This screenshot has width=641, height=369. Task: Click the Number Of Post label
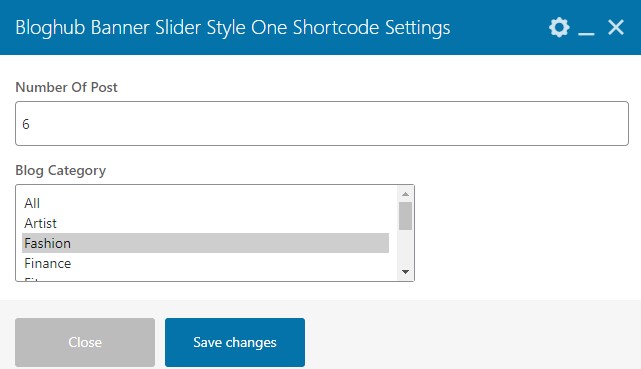(66, 87)
